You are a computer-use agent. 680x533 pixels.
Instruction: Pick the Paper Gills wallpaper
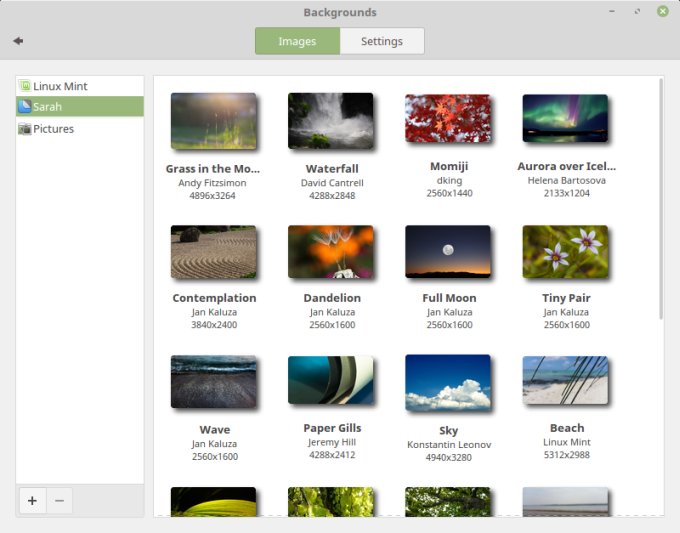[330, 381]
